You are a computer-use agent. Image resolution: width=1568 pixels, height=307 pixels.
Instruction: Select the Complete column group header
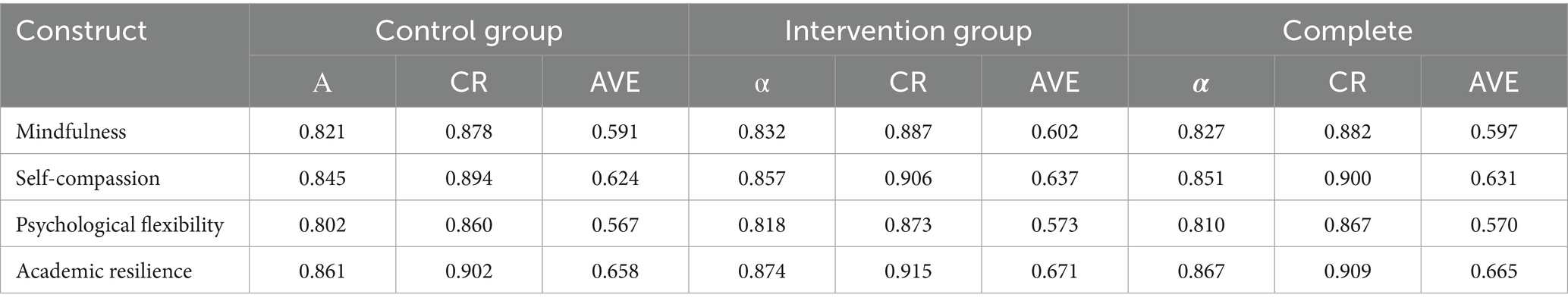click(1347, 31)
